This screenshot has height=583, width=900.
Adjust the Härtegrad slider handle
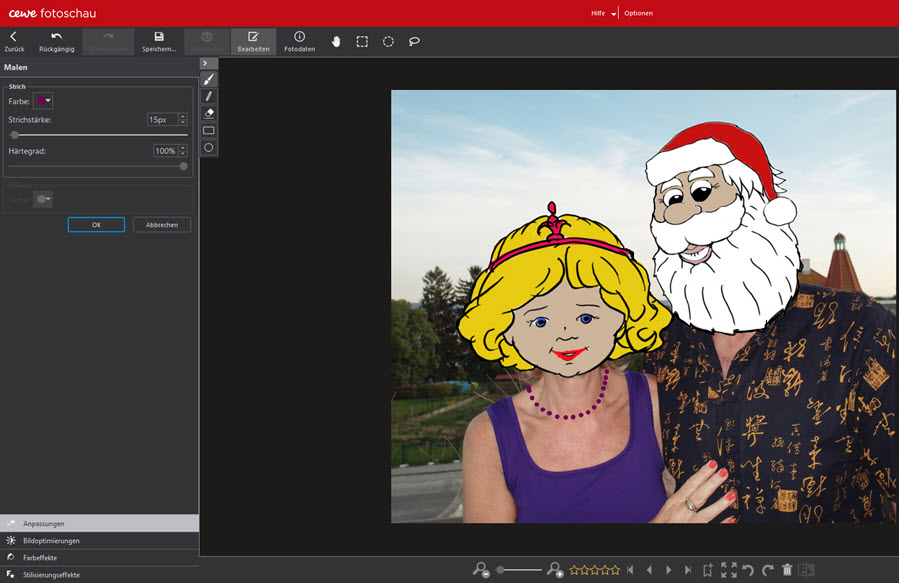[183, 166]
